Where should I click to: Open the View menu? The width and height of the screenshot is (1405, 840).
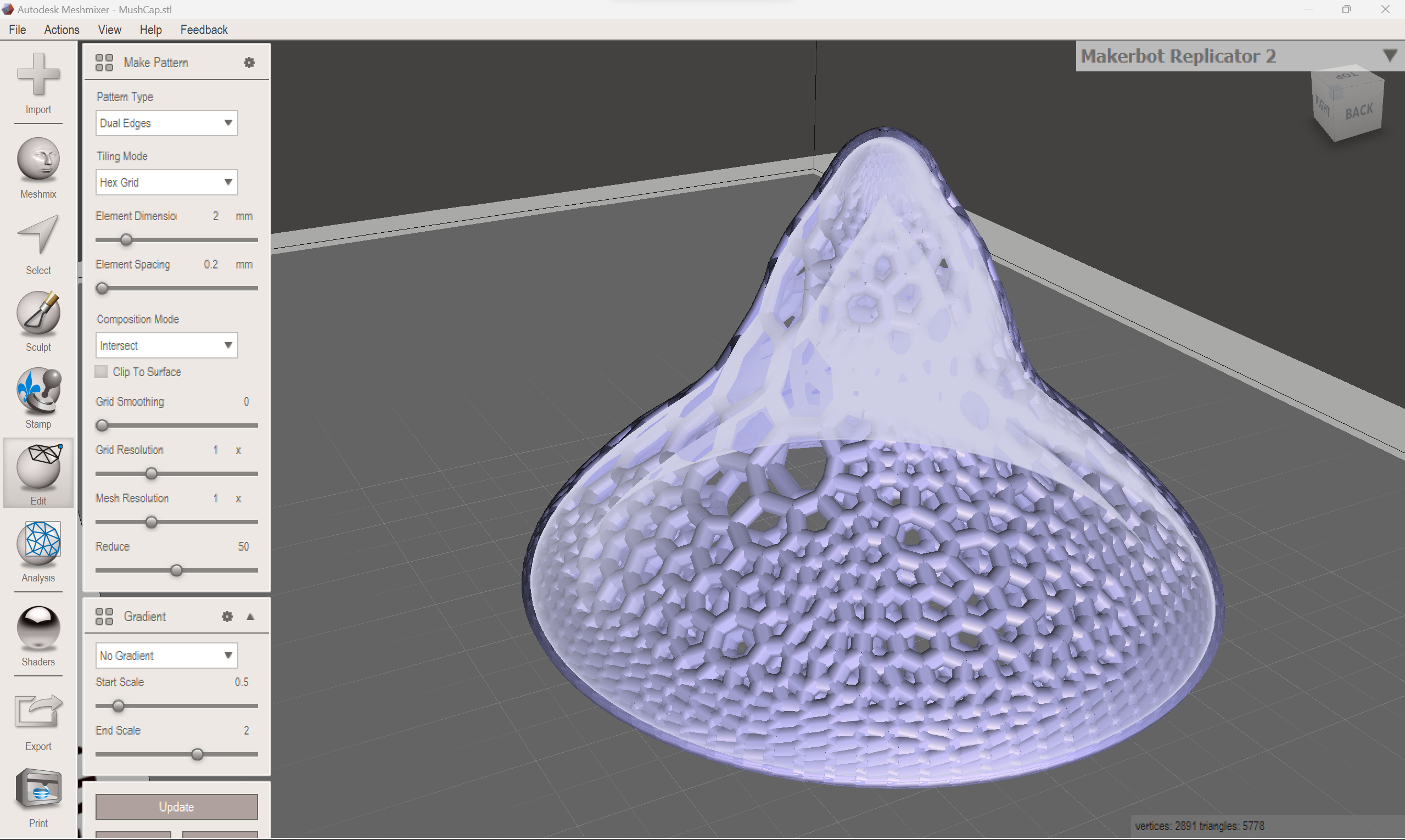(109, 30)
